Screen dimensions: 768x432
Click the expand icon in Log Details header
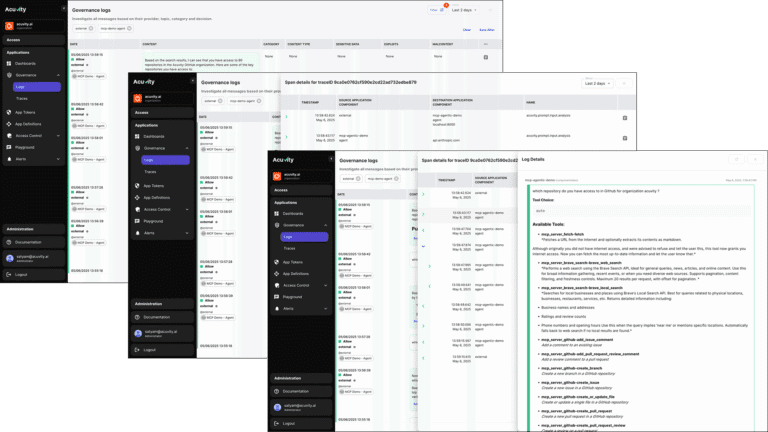tap(738, 159)
